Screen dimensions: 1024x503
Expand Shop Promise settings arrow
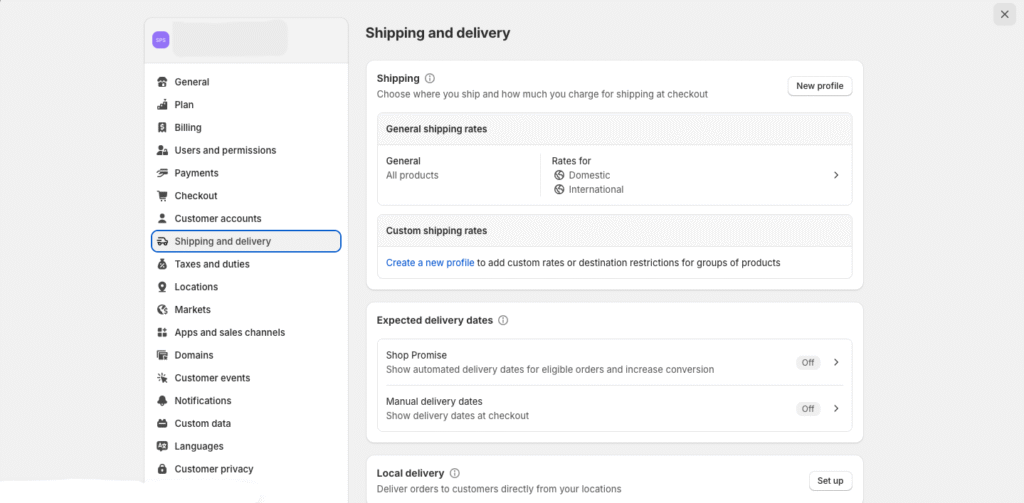[x=836, y=363]
